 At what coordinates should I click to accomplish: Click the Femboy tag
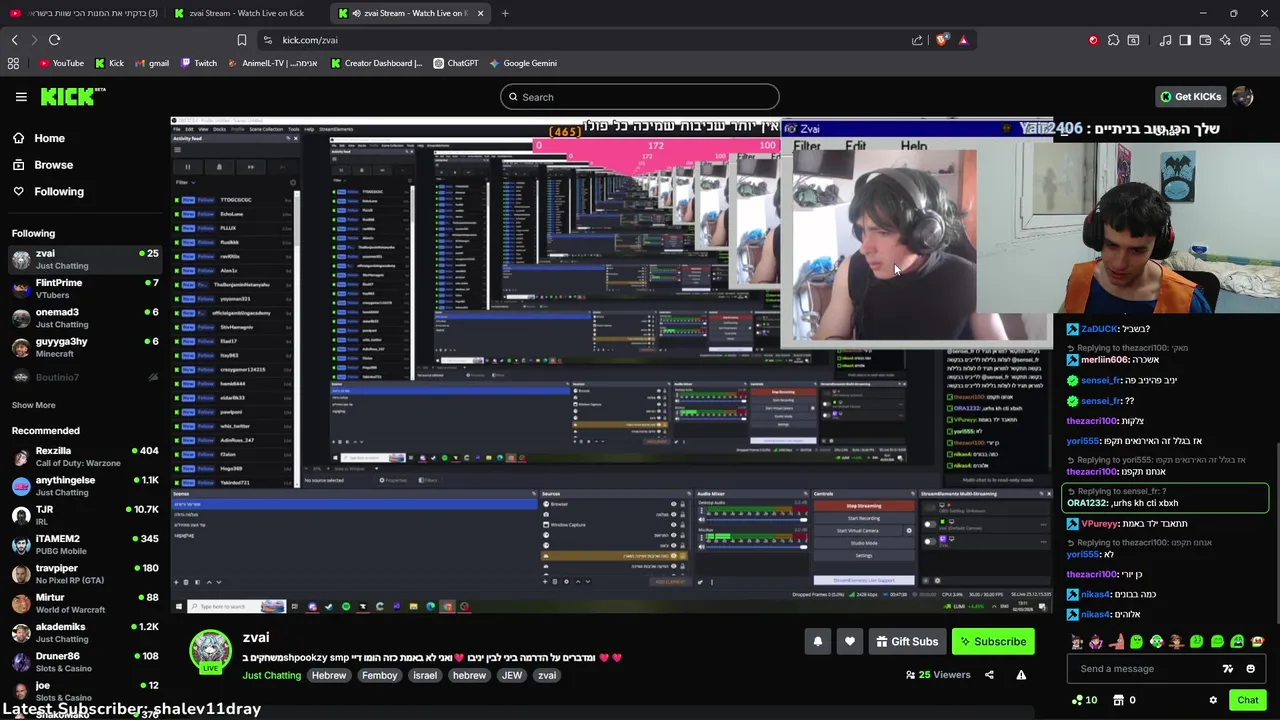pyautogui.click(x=379, y=675)
